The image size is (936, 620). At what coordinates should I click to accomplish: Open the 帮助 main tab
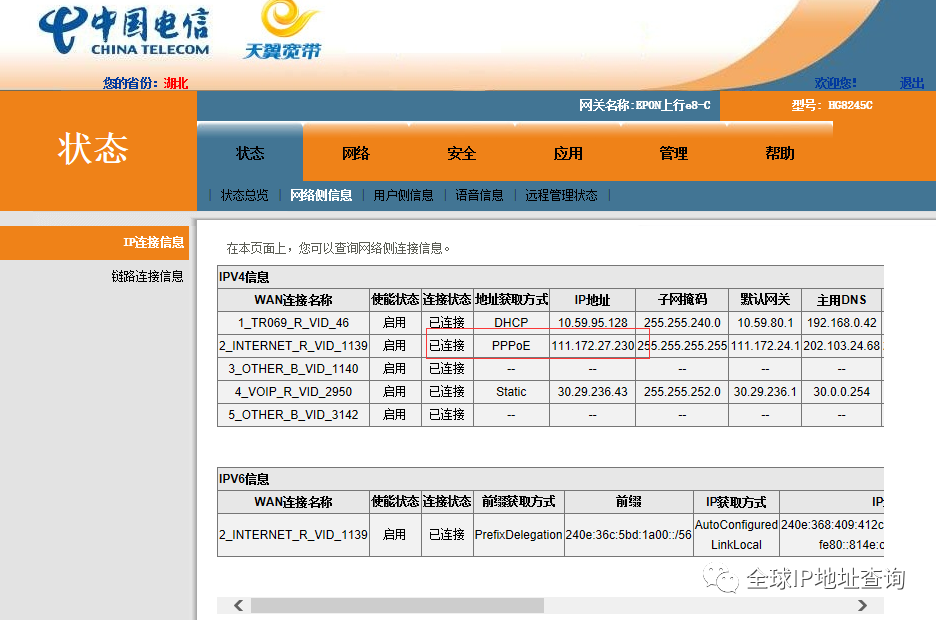pos(780,153)
